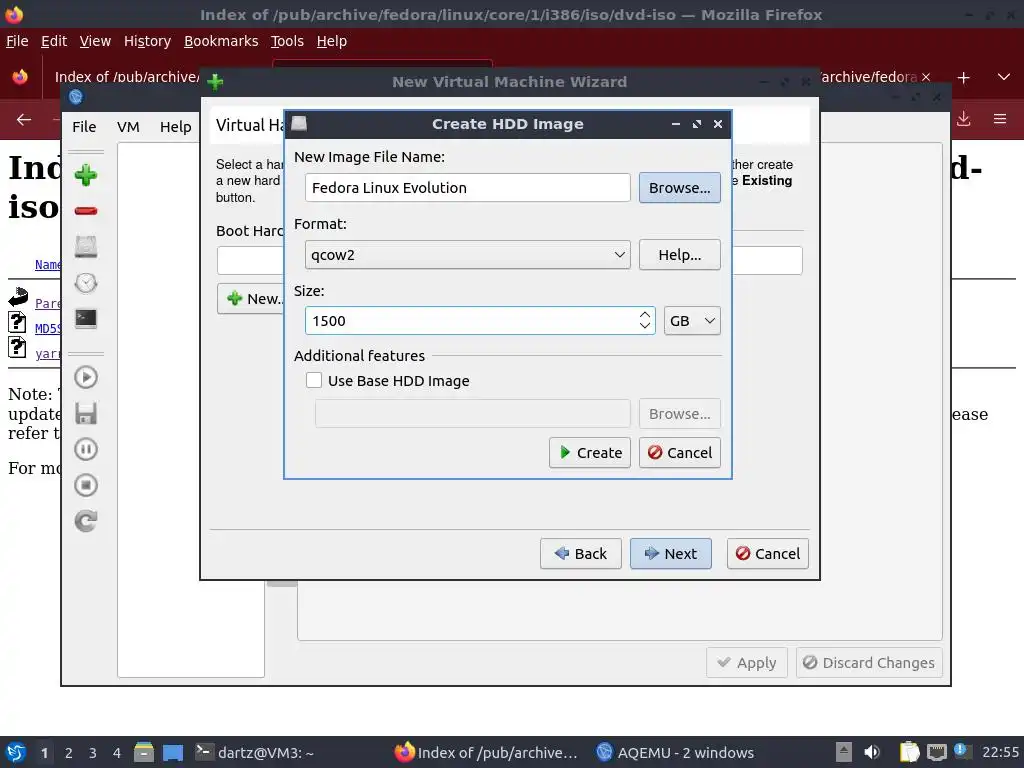1024x768 pixels.
Task: Decrease size with the spinner down arrow
Action: click(x=645, y=326)
